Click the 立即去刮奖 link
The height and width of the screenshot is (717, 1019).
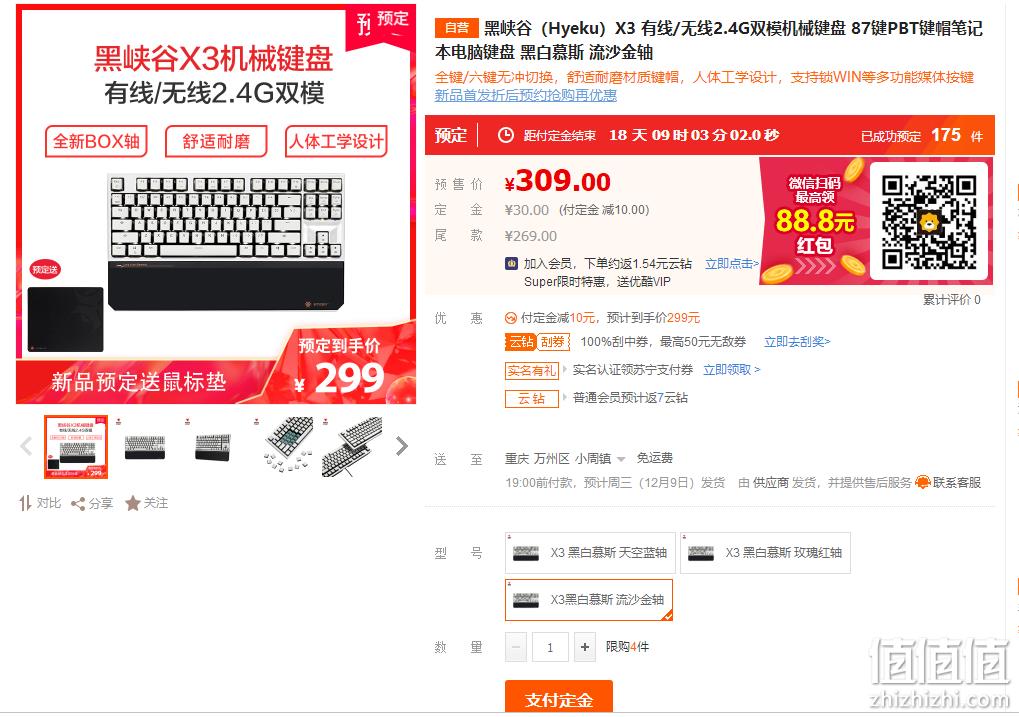[797, 342]
